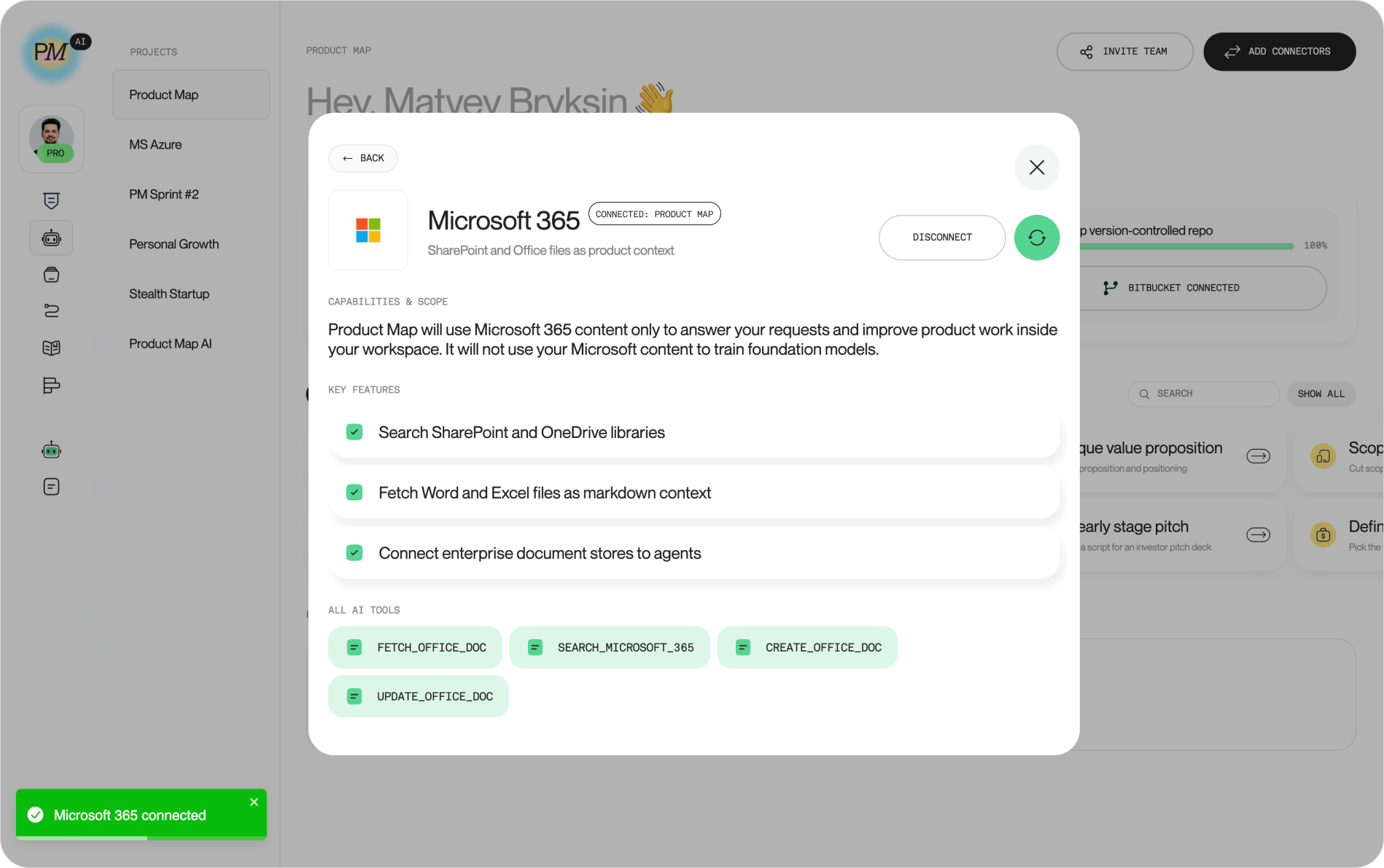
Task: Click the repo progress bar at 100%
Action: click(1186, 246)
